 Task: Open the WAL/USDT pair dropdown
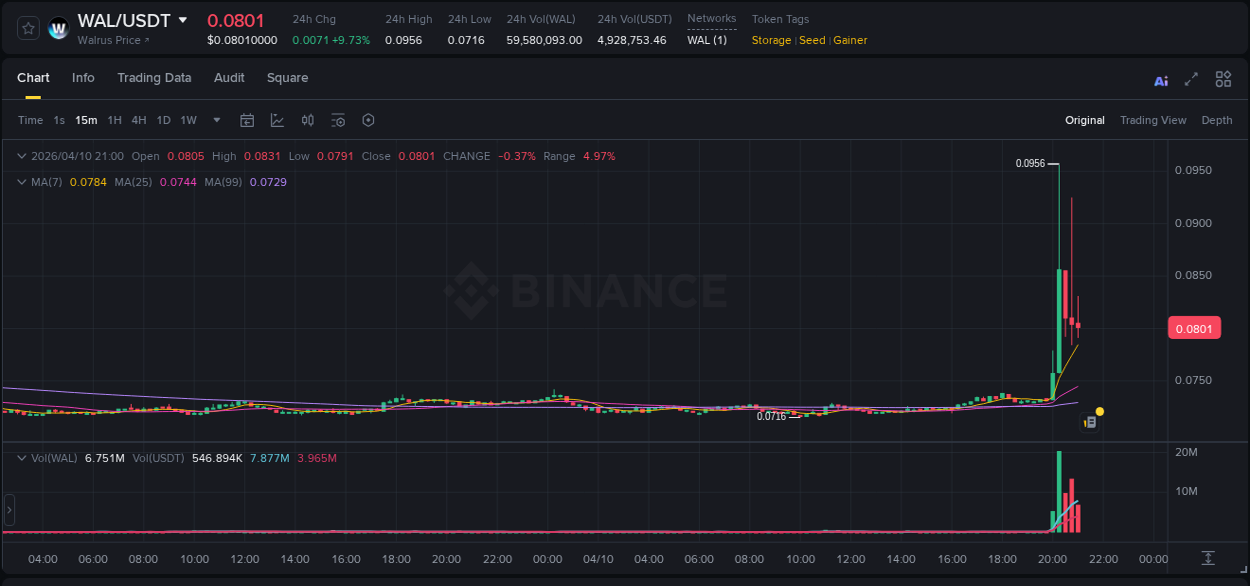(x=183, y=19)
